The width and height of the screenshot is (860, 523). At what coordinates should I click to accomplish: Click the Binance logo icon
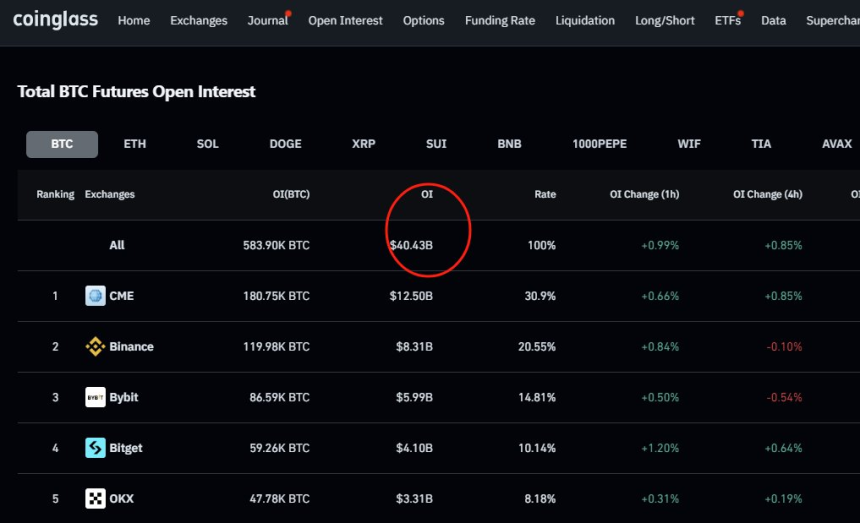pyautogui.click(x=95, y=347)
